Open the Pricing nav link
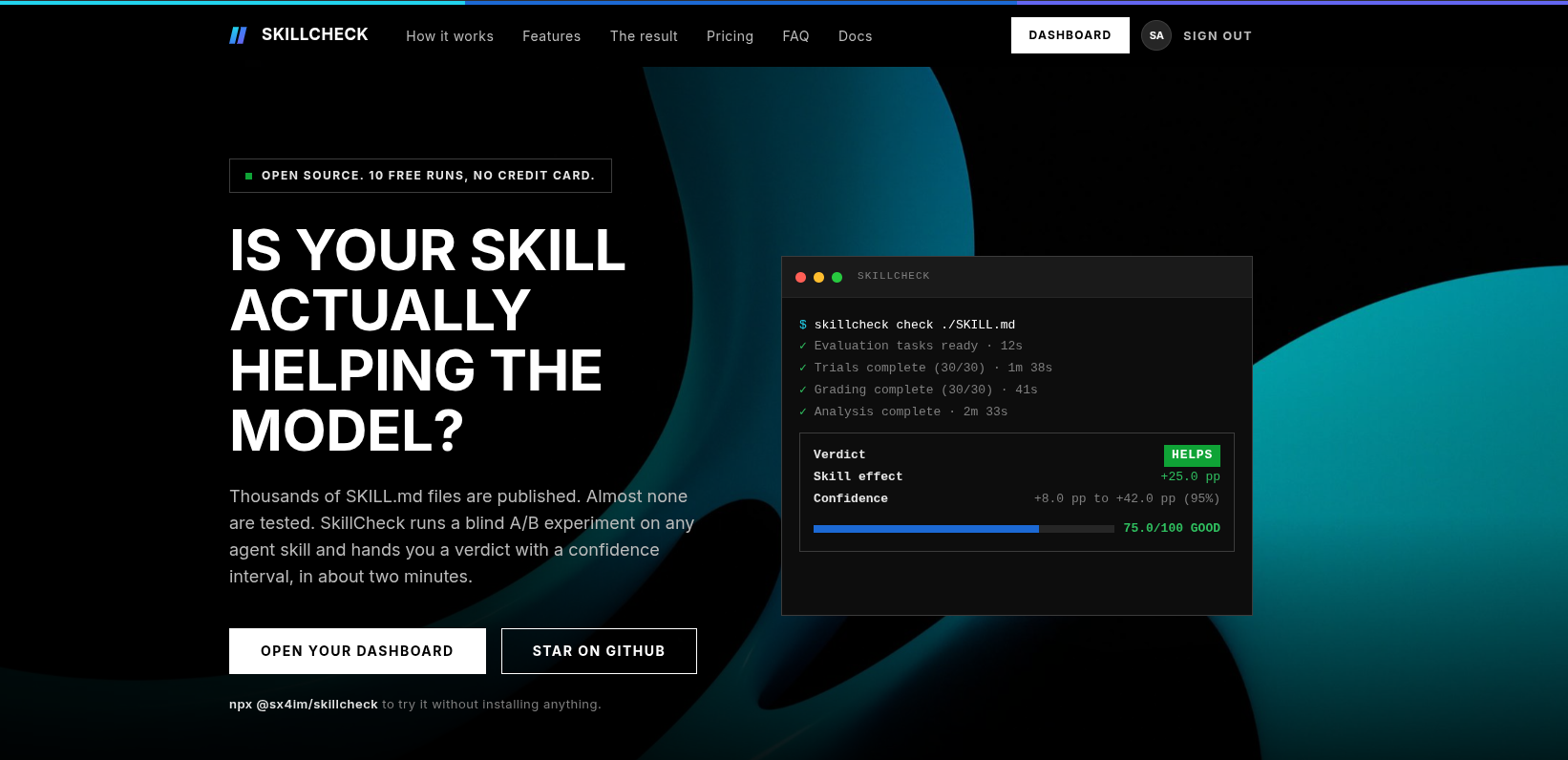1568x760 pixels. 730,36
